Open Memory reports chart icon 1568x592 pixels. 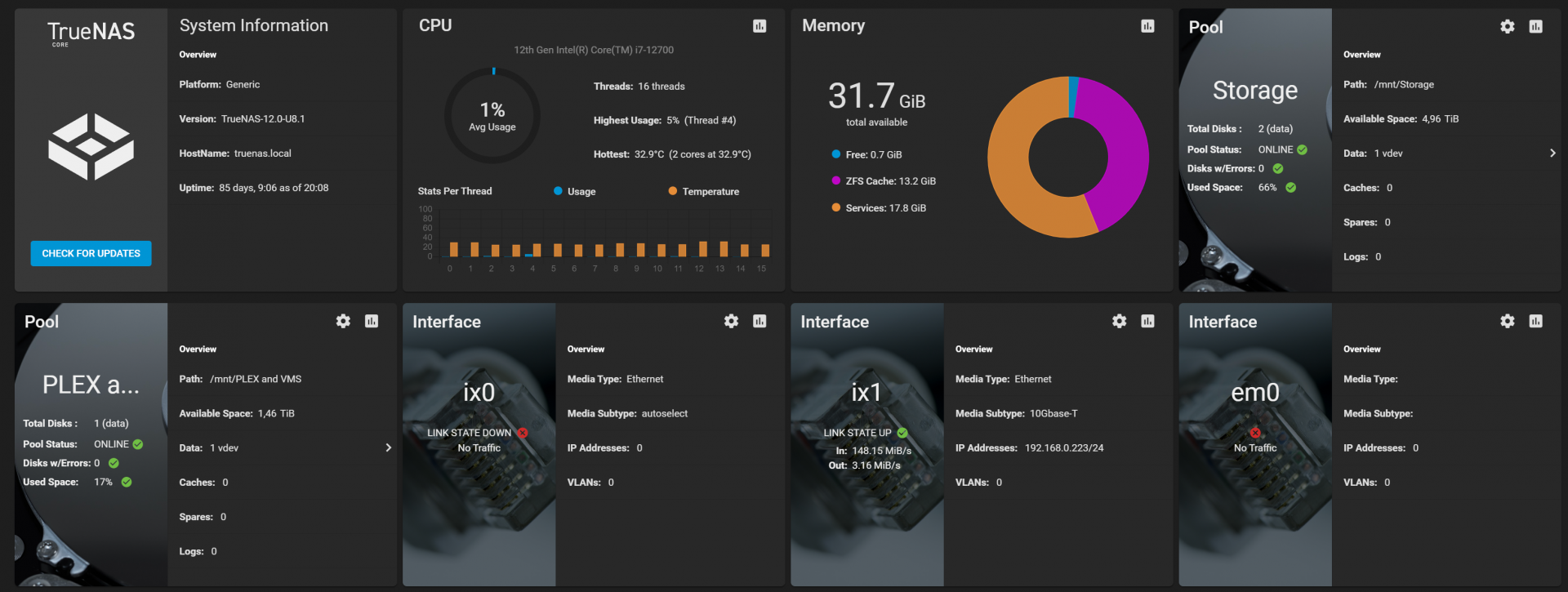pos(1147,26)
